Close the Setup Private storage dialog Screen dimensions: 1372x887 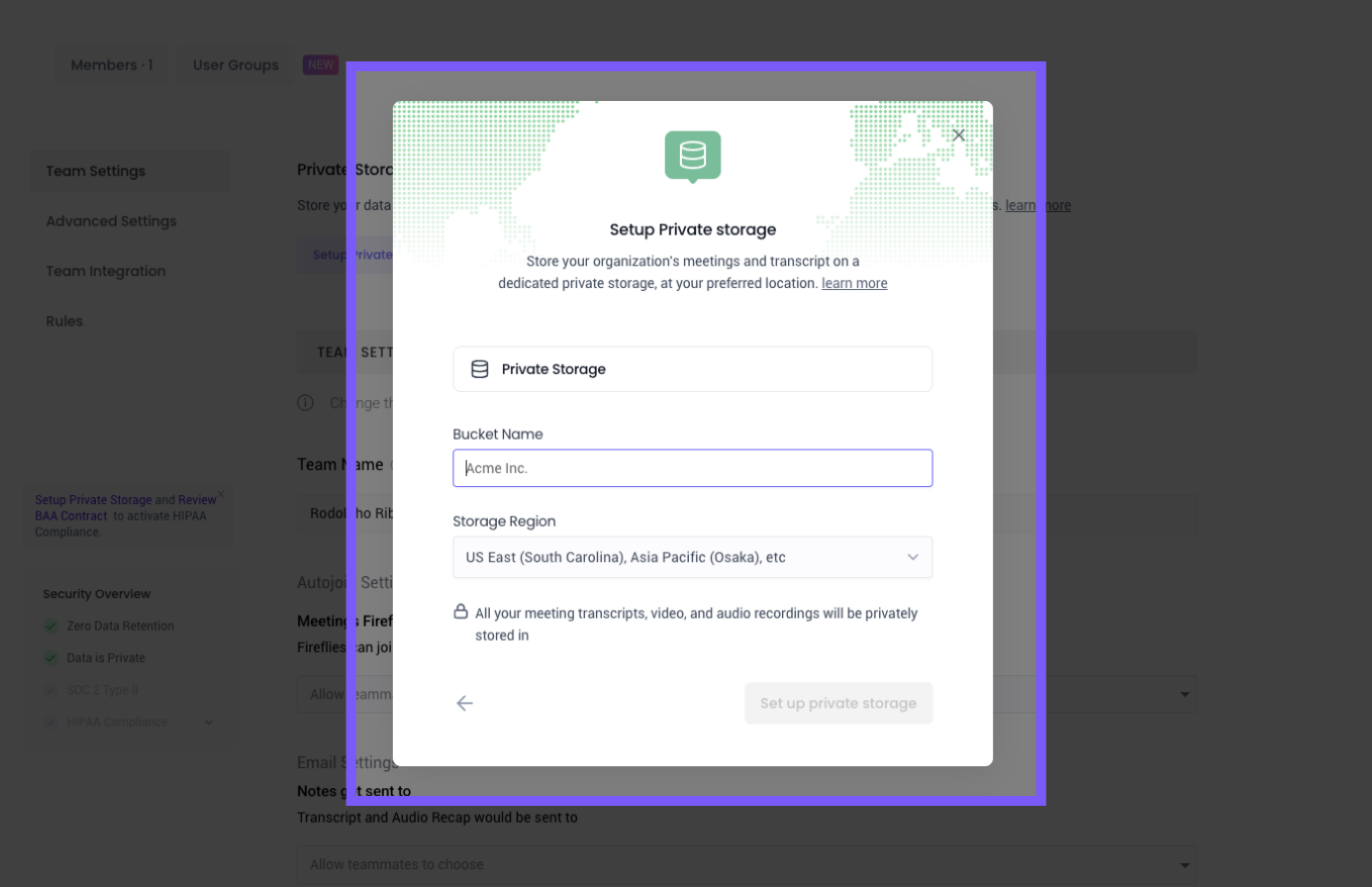[958, 136]
